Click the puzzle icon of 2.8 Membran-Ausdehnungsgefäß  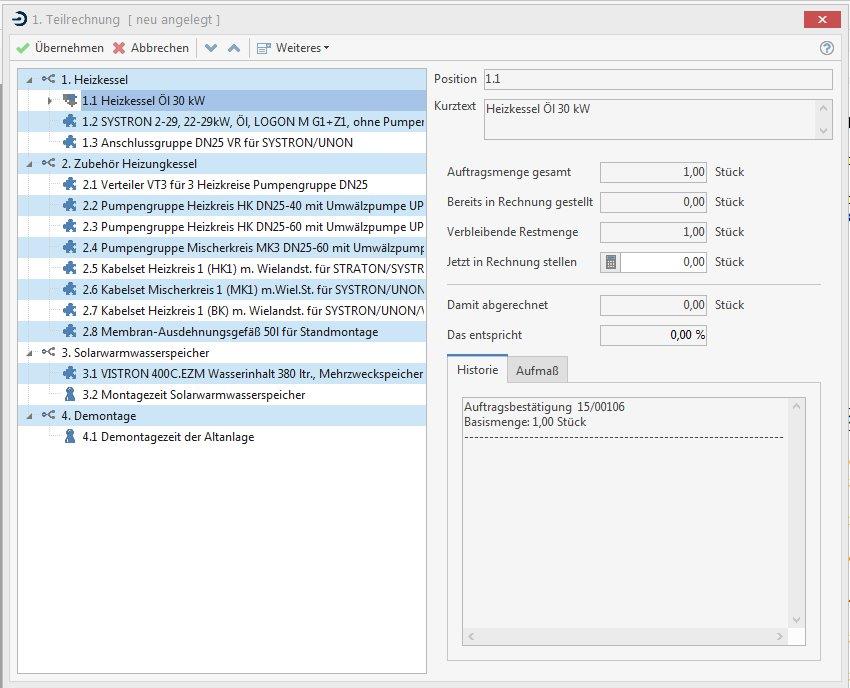pyautogui.click(x=69, y=331)
